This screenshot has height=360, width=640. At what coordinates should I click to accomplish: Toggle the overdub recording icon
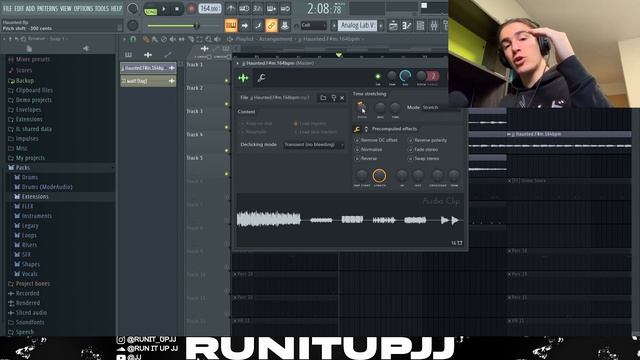coord(271,9)
